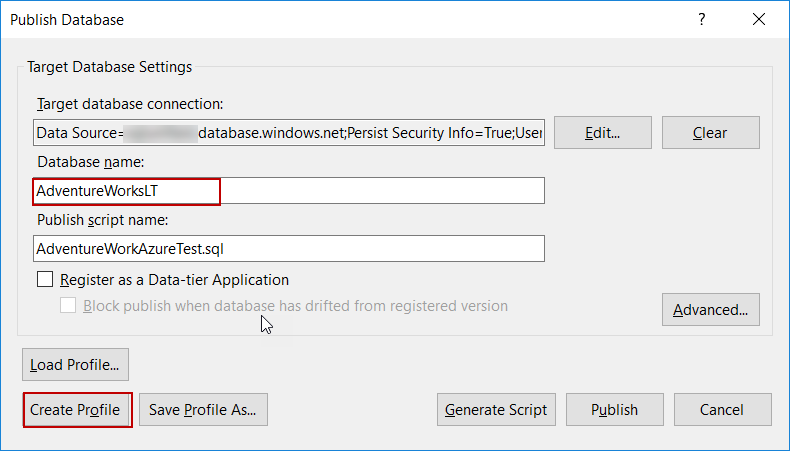Focus the AdventureWorksLT database name field

click(x=288, y=191)
